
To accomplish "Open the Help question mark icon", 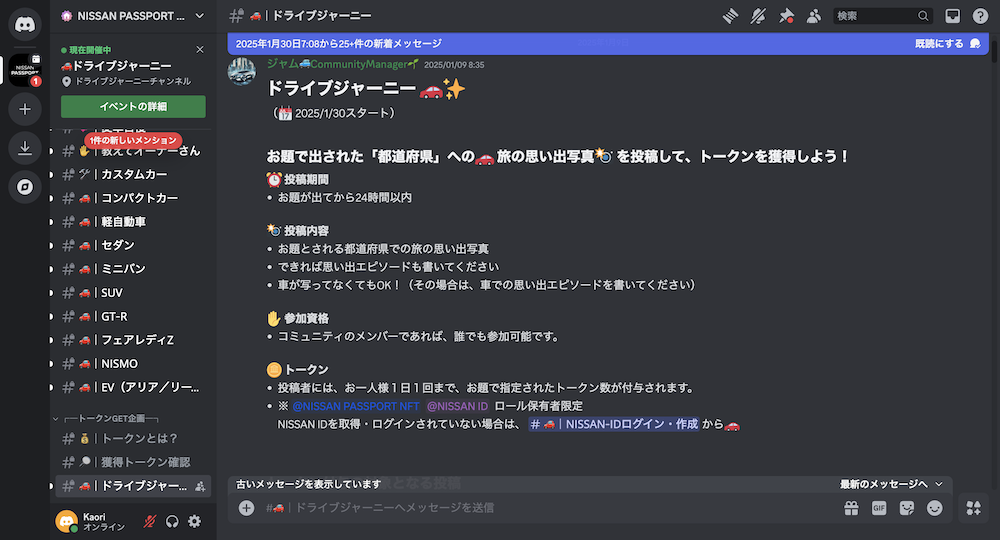I will [x=980, y=16].
